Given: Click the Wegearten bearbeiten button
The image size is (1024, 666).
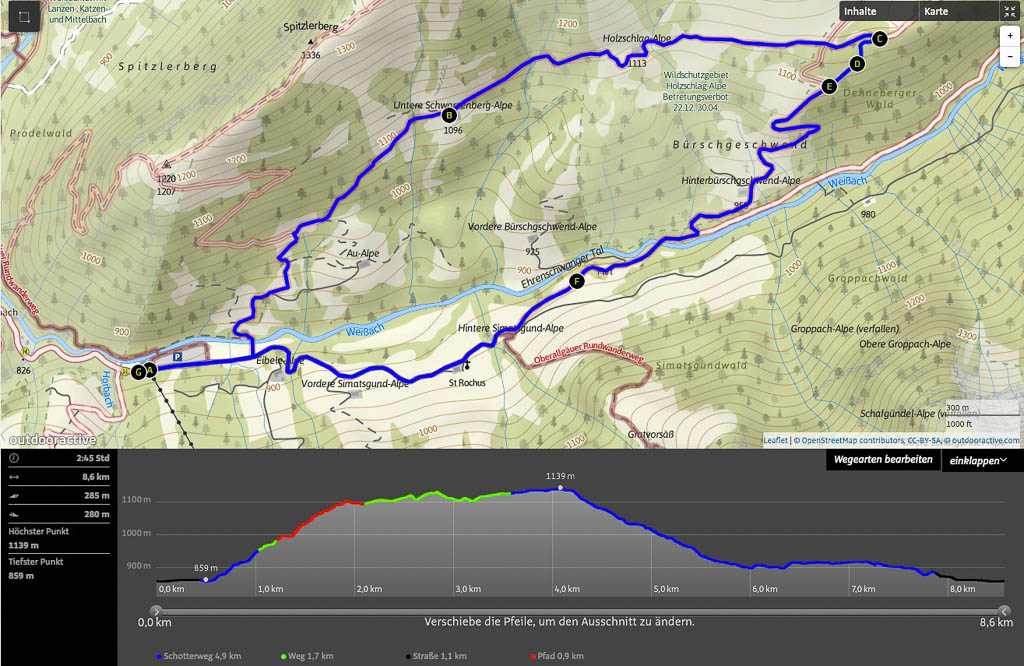Looking at the screenshot, I should coord(883,460).
